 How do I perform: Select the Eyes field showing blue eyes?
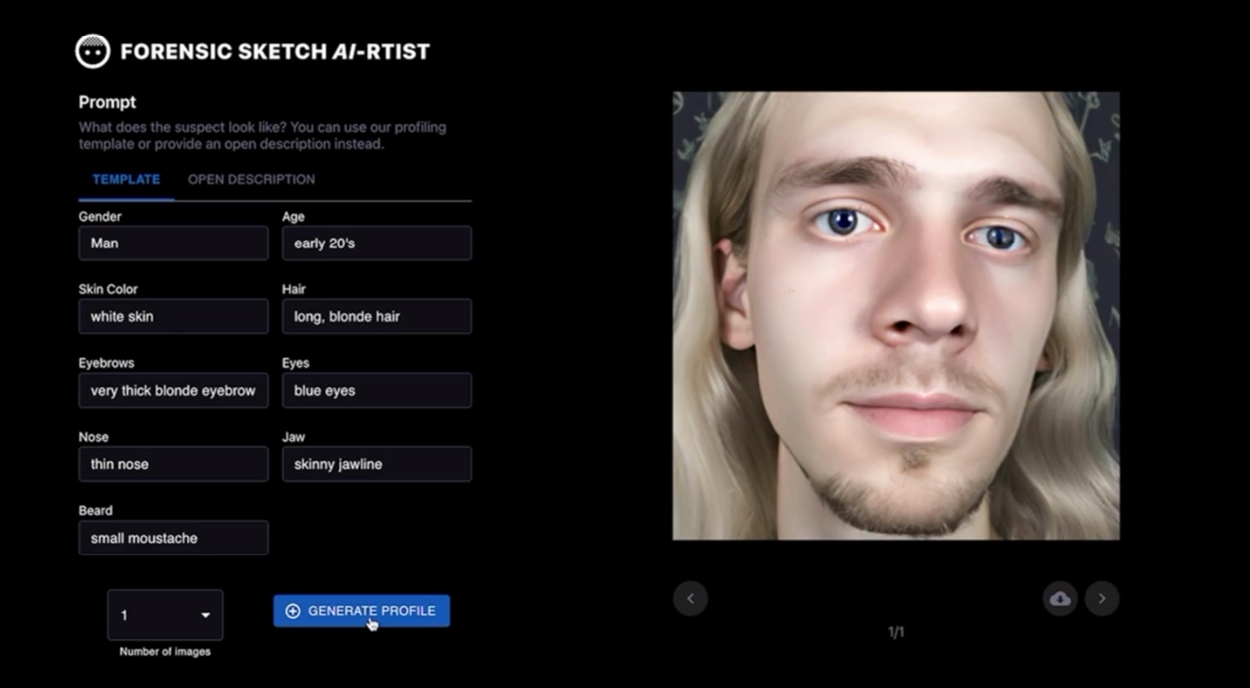[377, 390]
